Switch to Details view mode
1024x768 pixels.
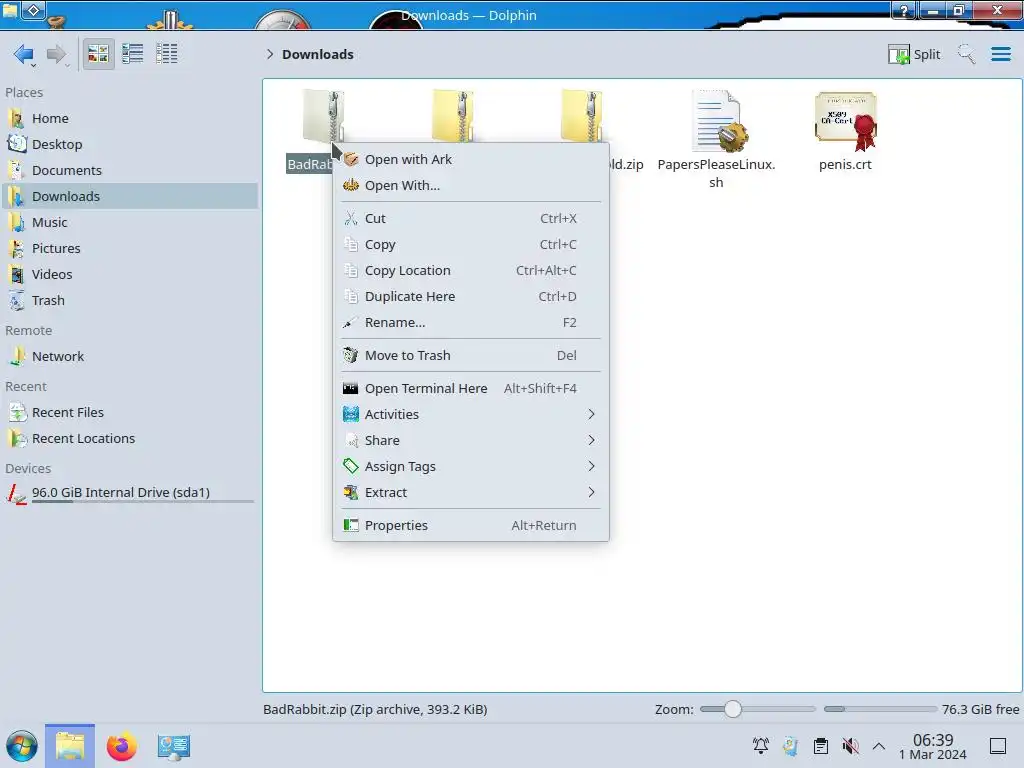(167, 54)
